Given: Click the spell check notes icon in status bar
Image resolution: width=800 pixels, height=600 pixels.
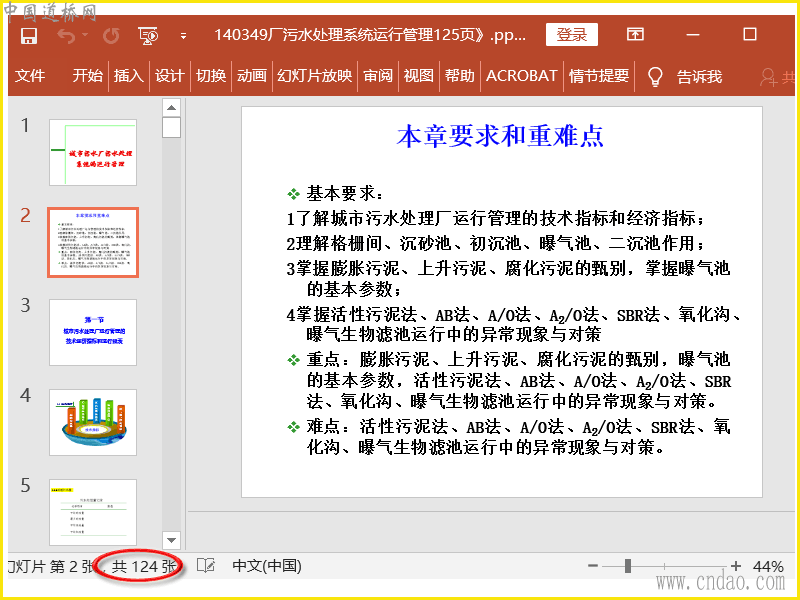Looking at the screenshot, I should click(206, 566).
